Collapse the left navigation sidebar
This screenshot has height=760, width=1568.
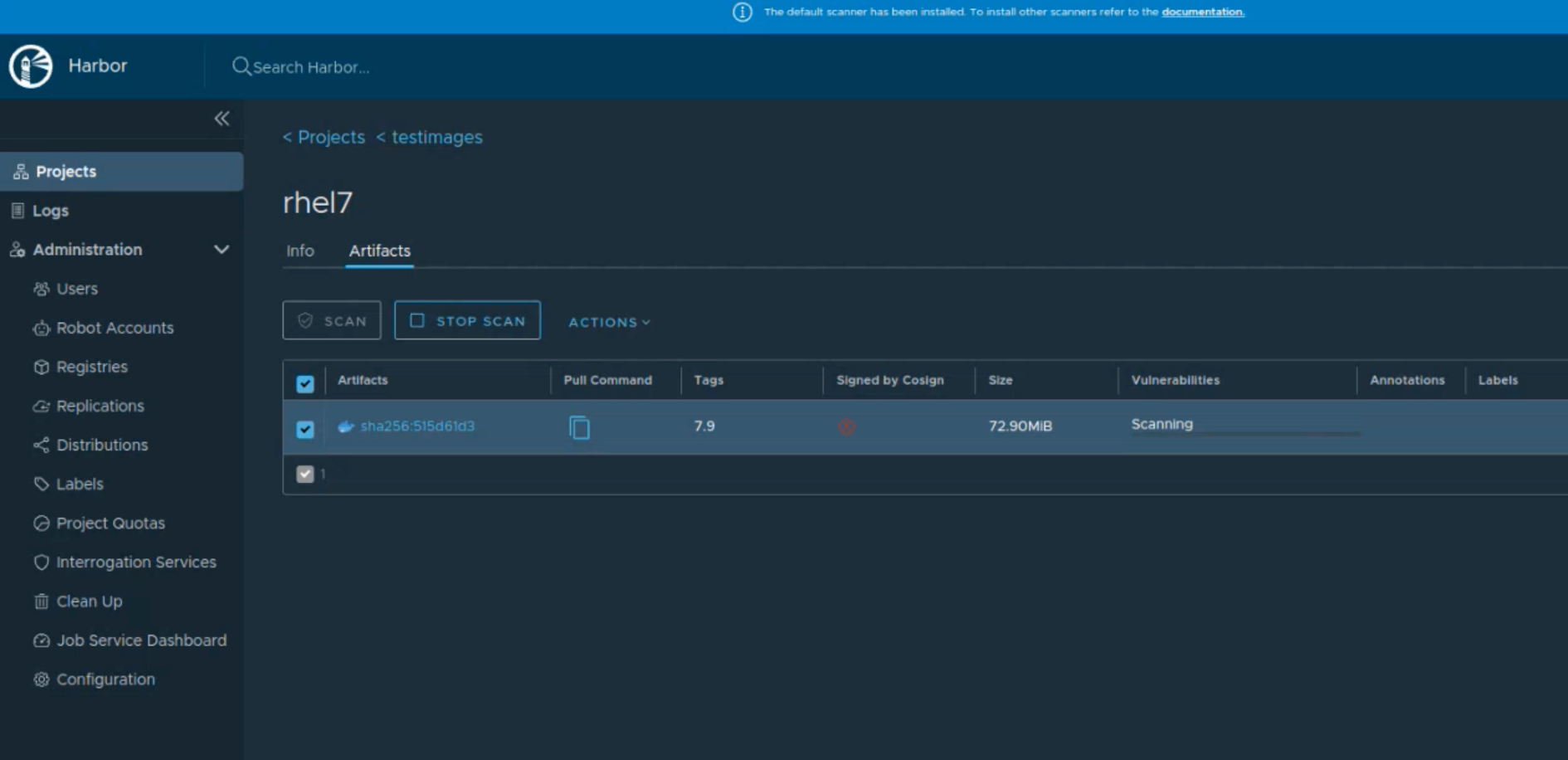coord(222,119)
